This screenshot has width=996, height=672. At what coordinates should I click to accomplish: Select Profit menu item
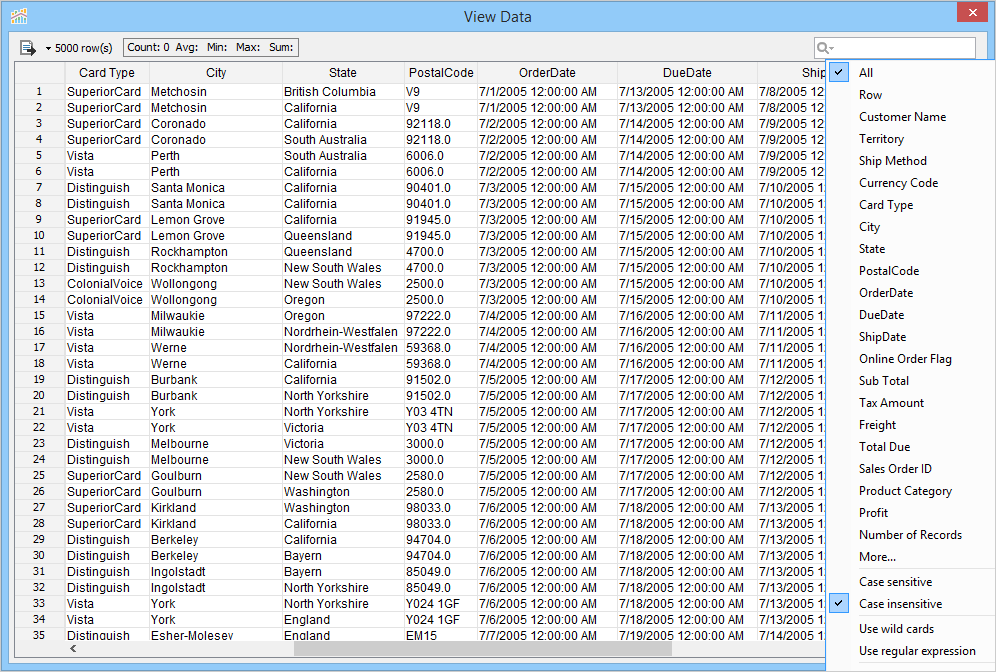coord(910,513)
